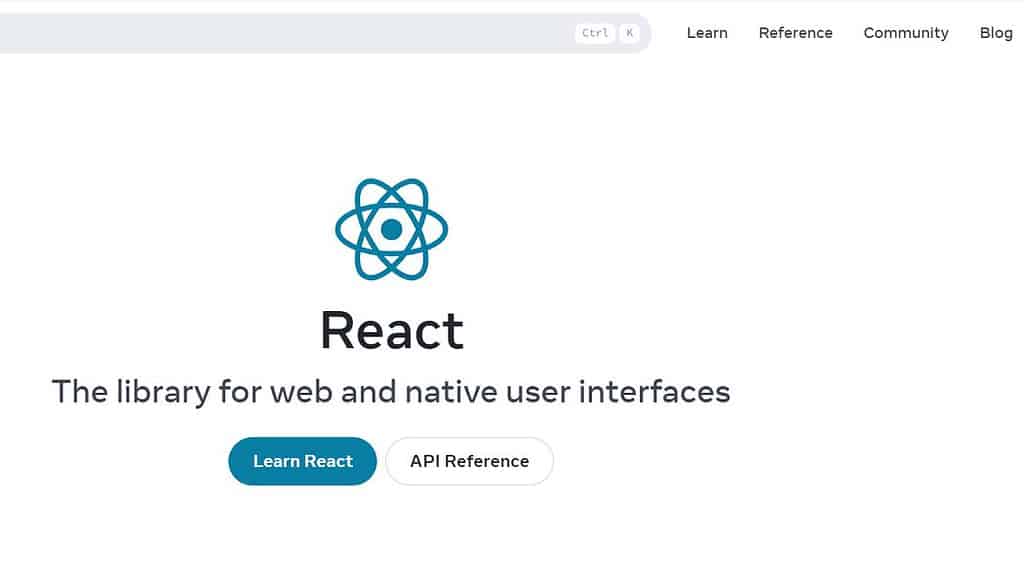The height and width of the screenshot is (583, 1024).
Task: Open the Reference nav link
Action: [795, 33]
